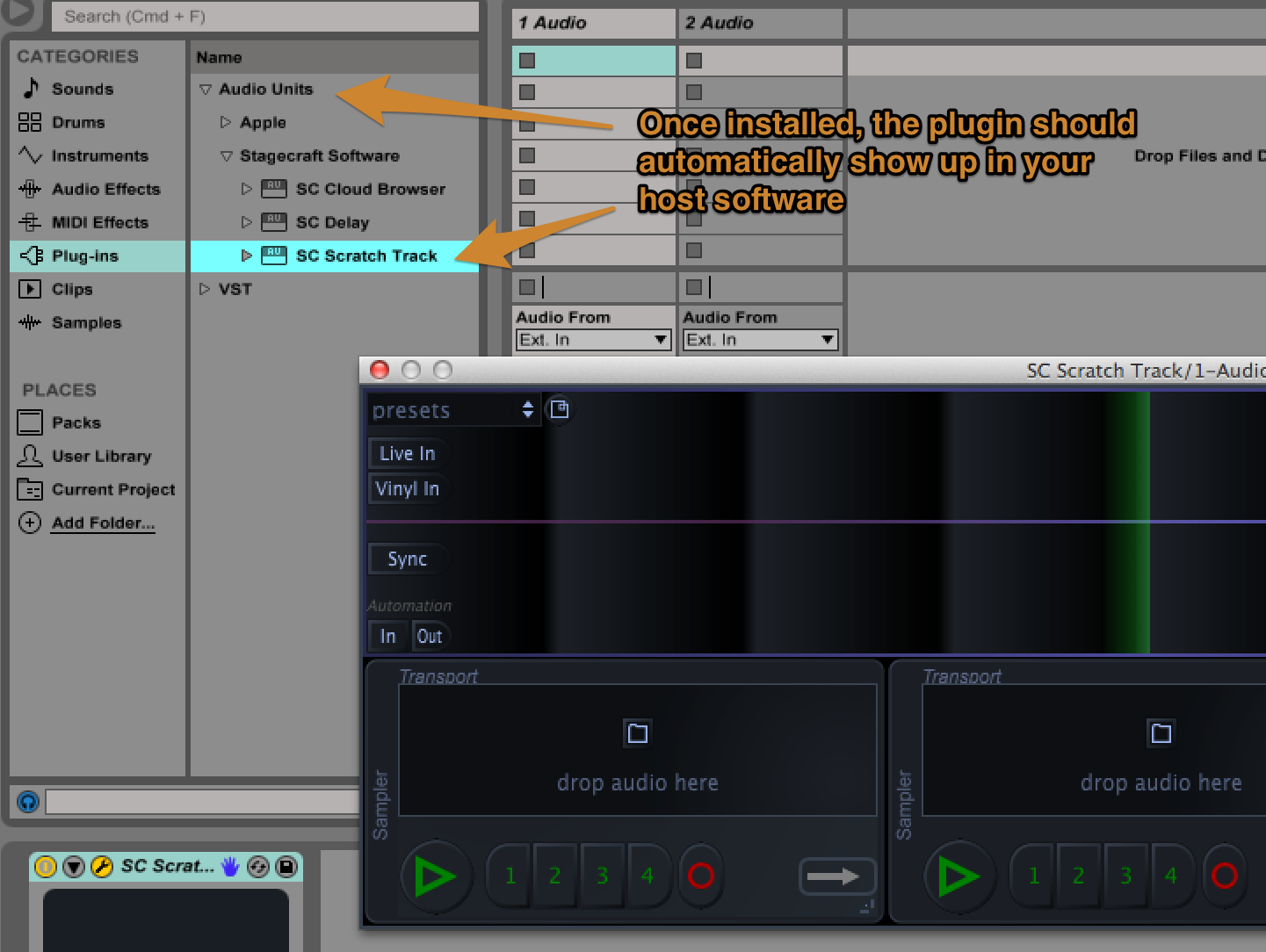
Task: Click the Automation In button
Action: pos(387,636)
